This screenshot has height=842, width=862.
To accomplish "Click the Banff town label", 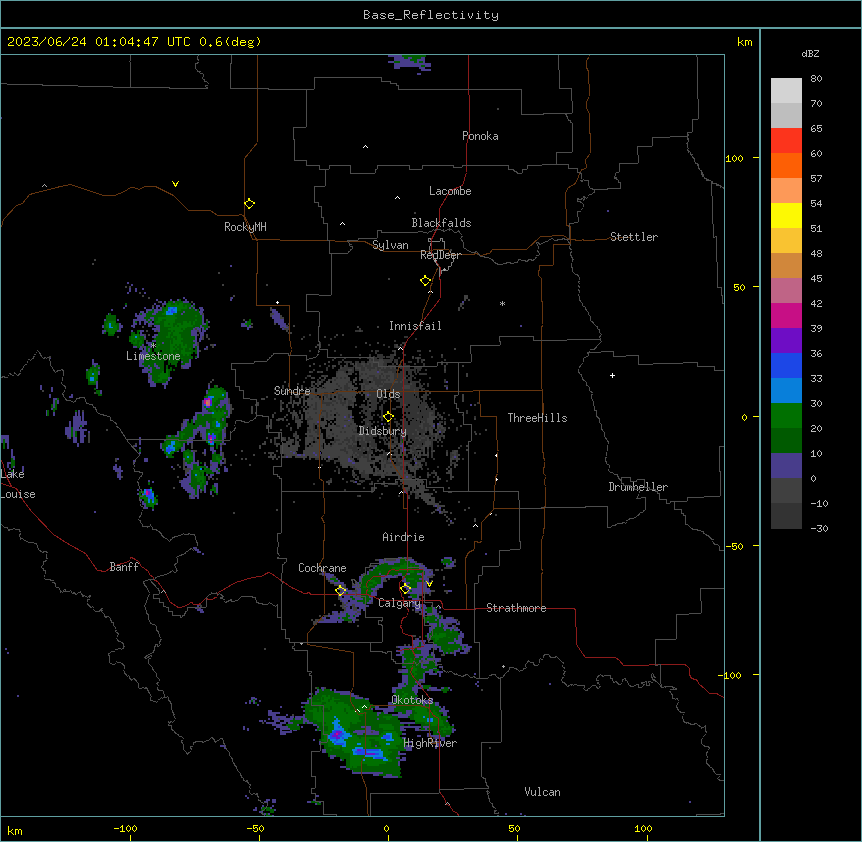I will tap(124, 567).
